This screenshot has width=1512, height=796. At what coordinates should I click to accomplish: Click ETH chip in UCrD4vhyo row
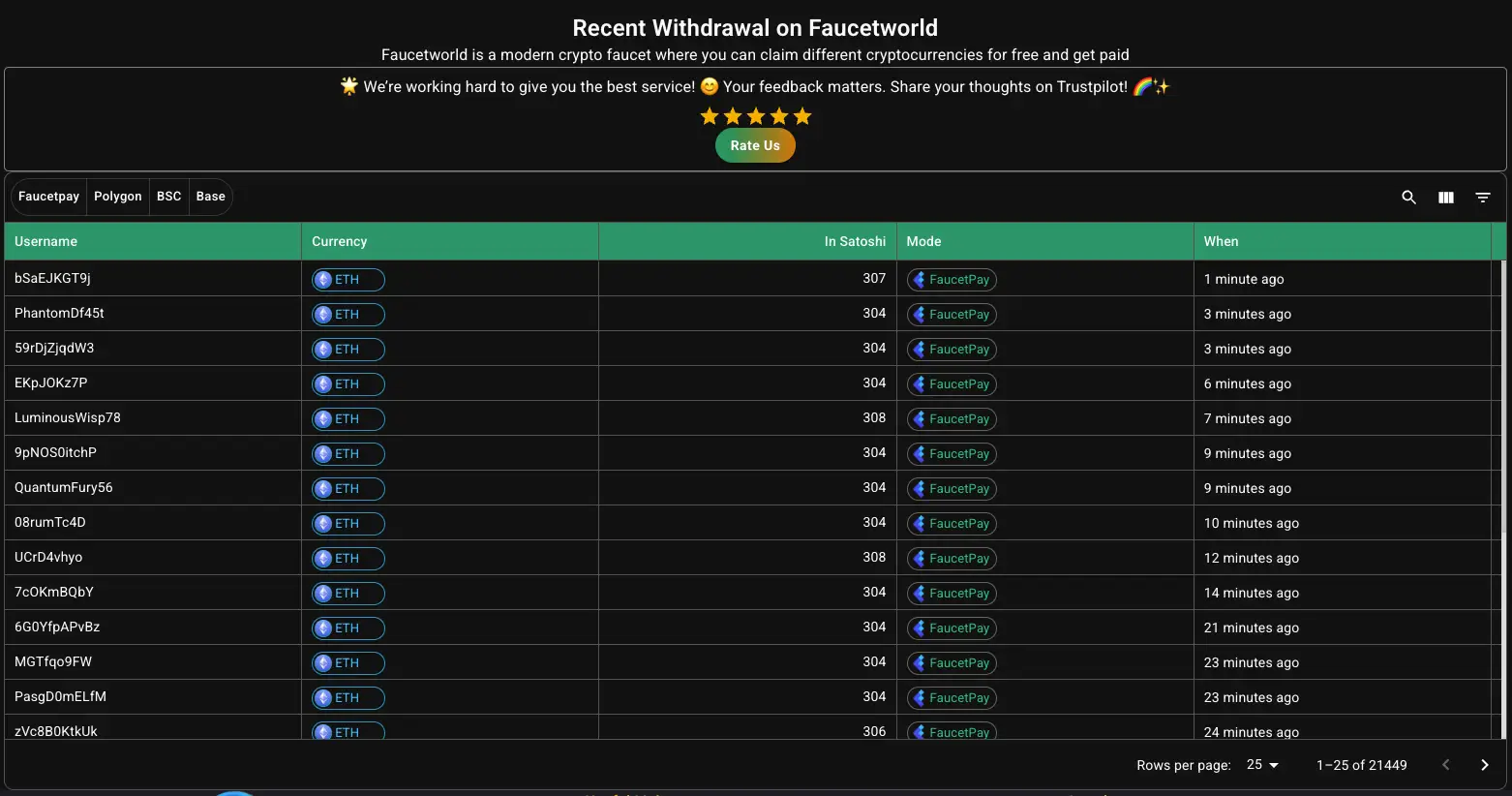click(x=348, y=559)
